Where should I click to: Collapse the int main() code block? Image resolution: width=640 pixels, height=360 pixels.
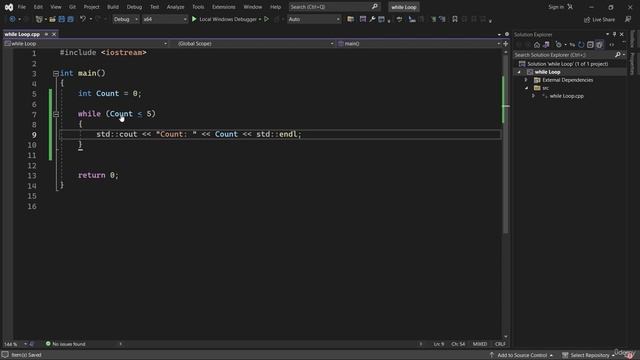tap(56, 73)
